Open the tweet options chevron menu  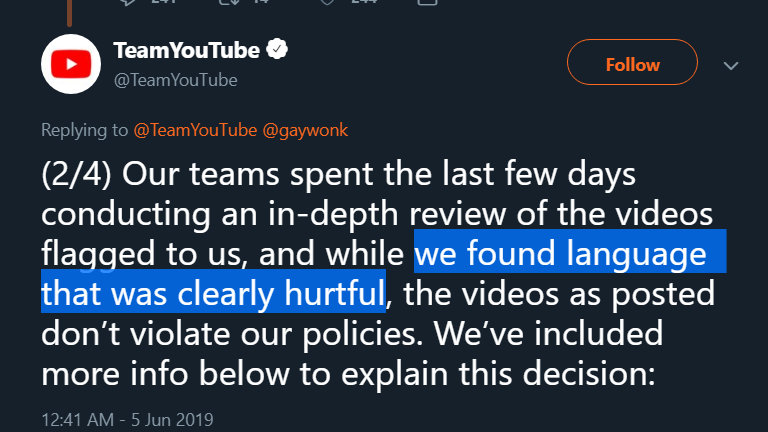tap(731, 66)
